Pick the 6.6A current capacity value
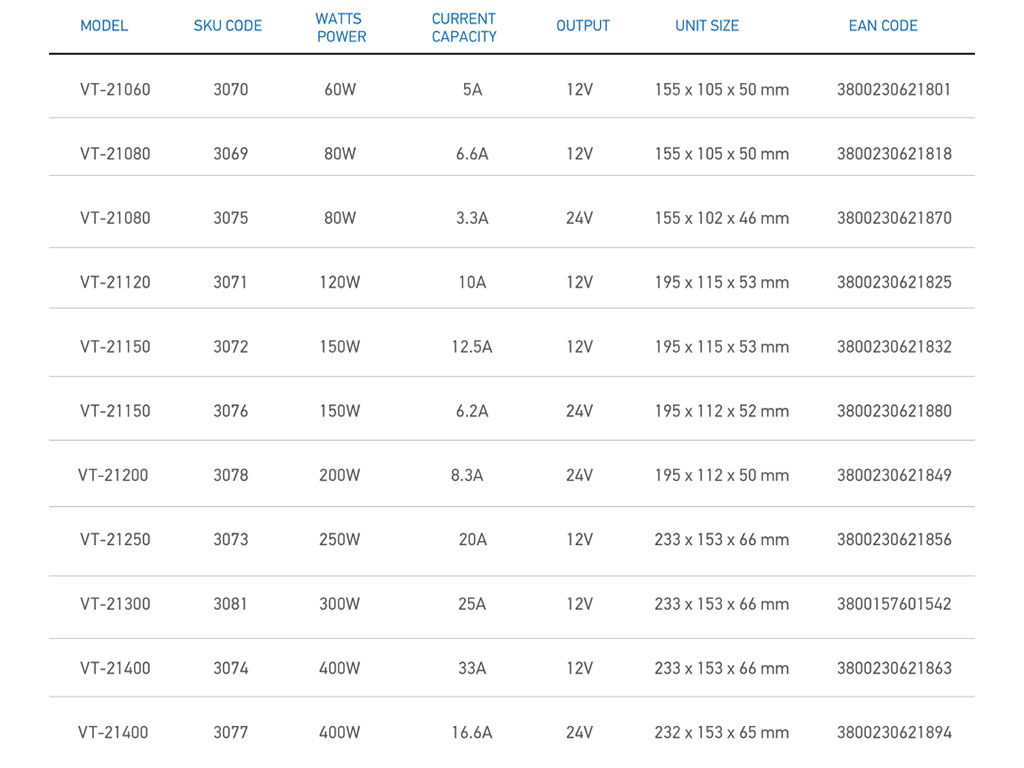This screenshot has height=768, width=1024. coord(472,153)
